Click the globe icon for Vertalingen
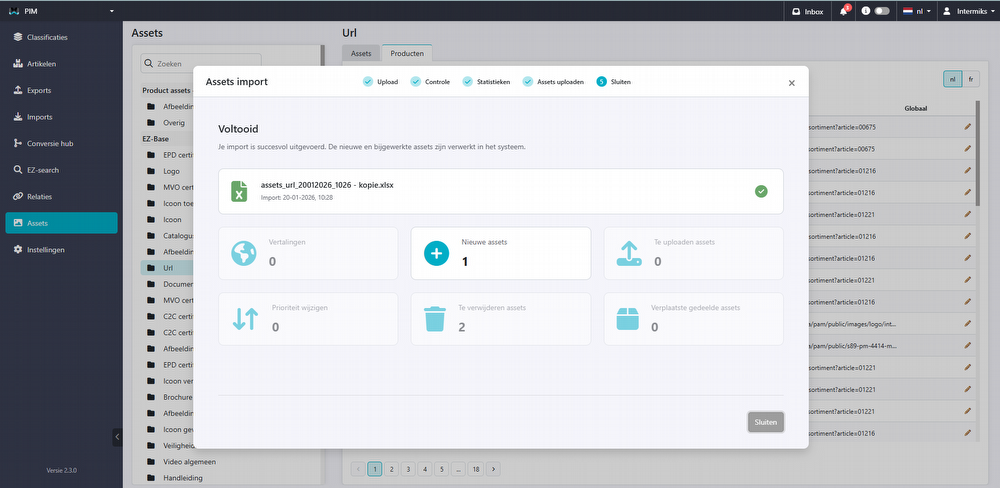1000x488 pixels. coord(244,253)
